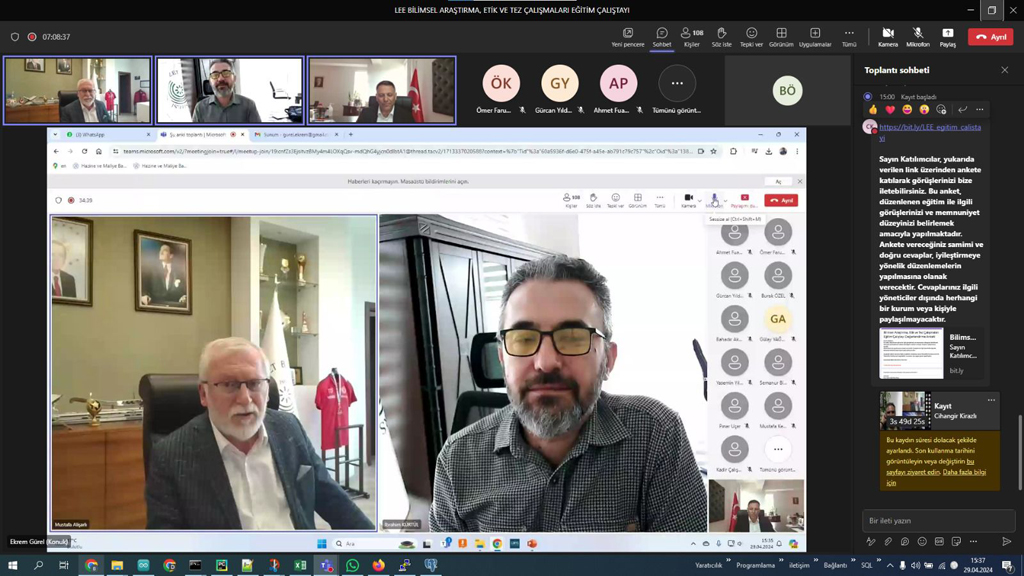This screenshot has height=576, width=1024.
Task: Click the red Ayrıl leave button
Action: point(990,37)
